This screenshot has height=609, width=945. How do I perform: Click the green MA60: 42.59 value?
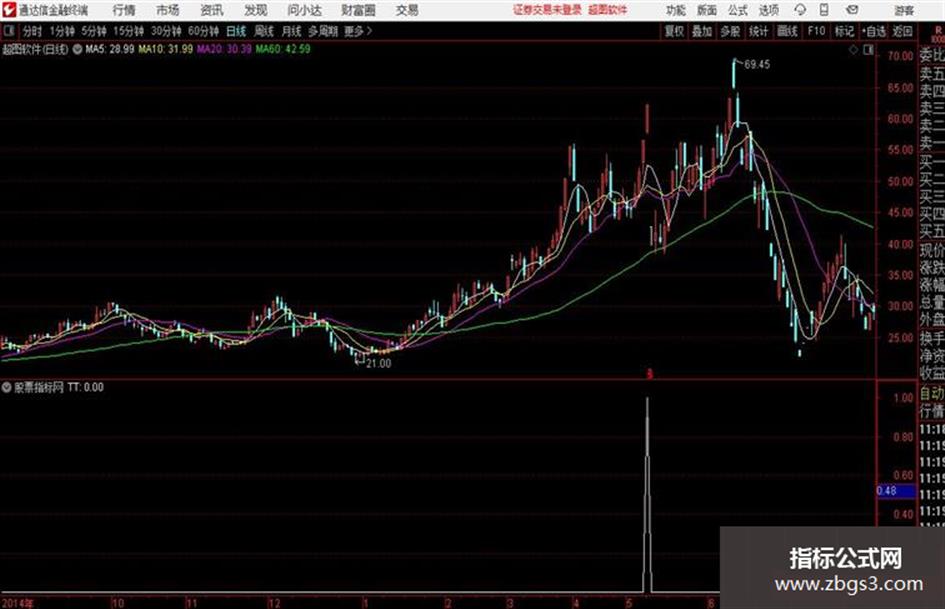click(283, 49)
